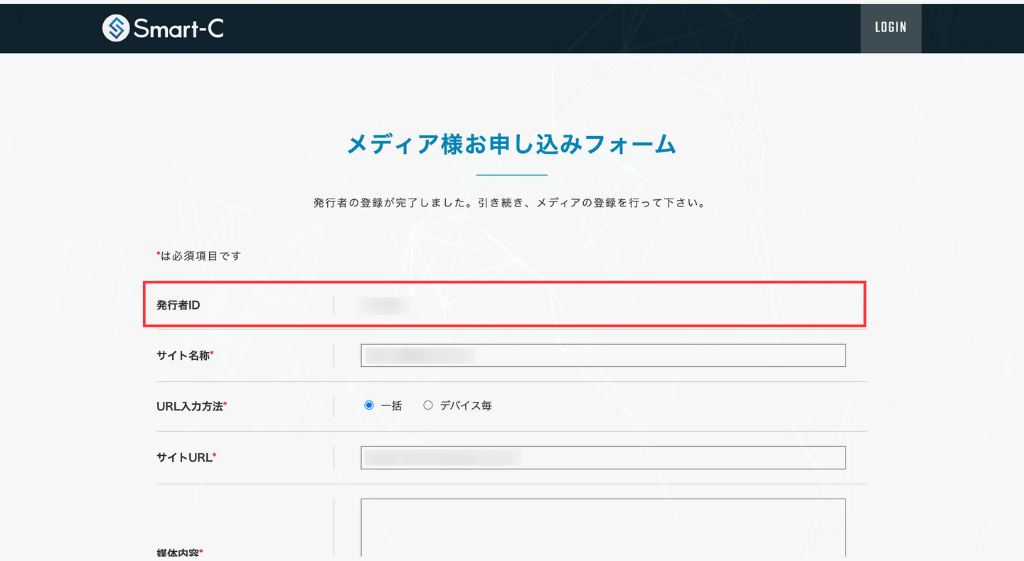
Task: Click the は必須項目です note
Action: [199, 256]
